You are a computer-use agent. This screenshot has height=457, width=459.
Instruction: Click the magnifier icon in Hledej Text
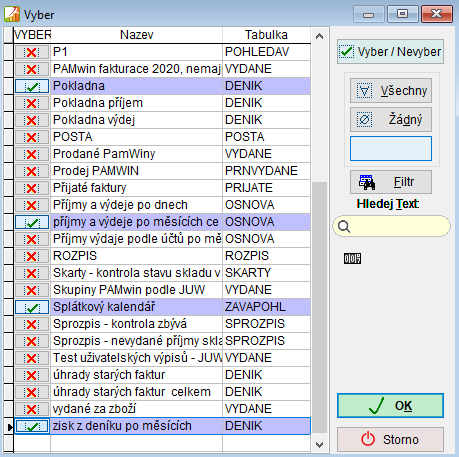tap(344, 226)
